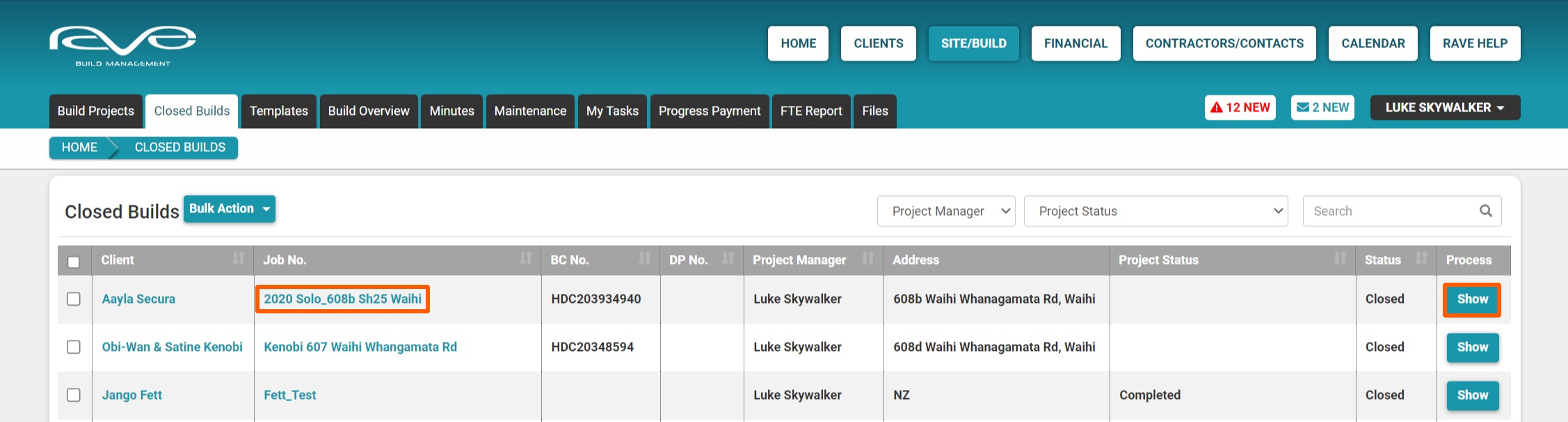This screenshot has height=422, width=1568.
Task: Open job 2020 Solo_608b Sh25 Waihi
Action: pos(342,299)
